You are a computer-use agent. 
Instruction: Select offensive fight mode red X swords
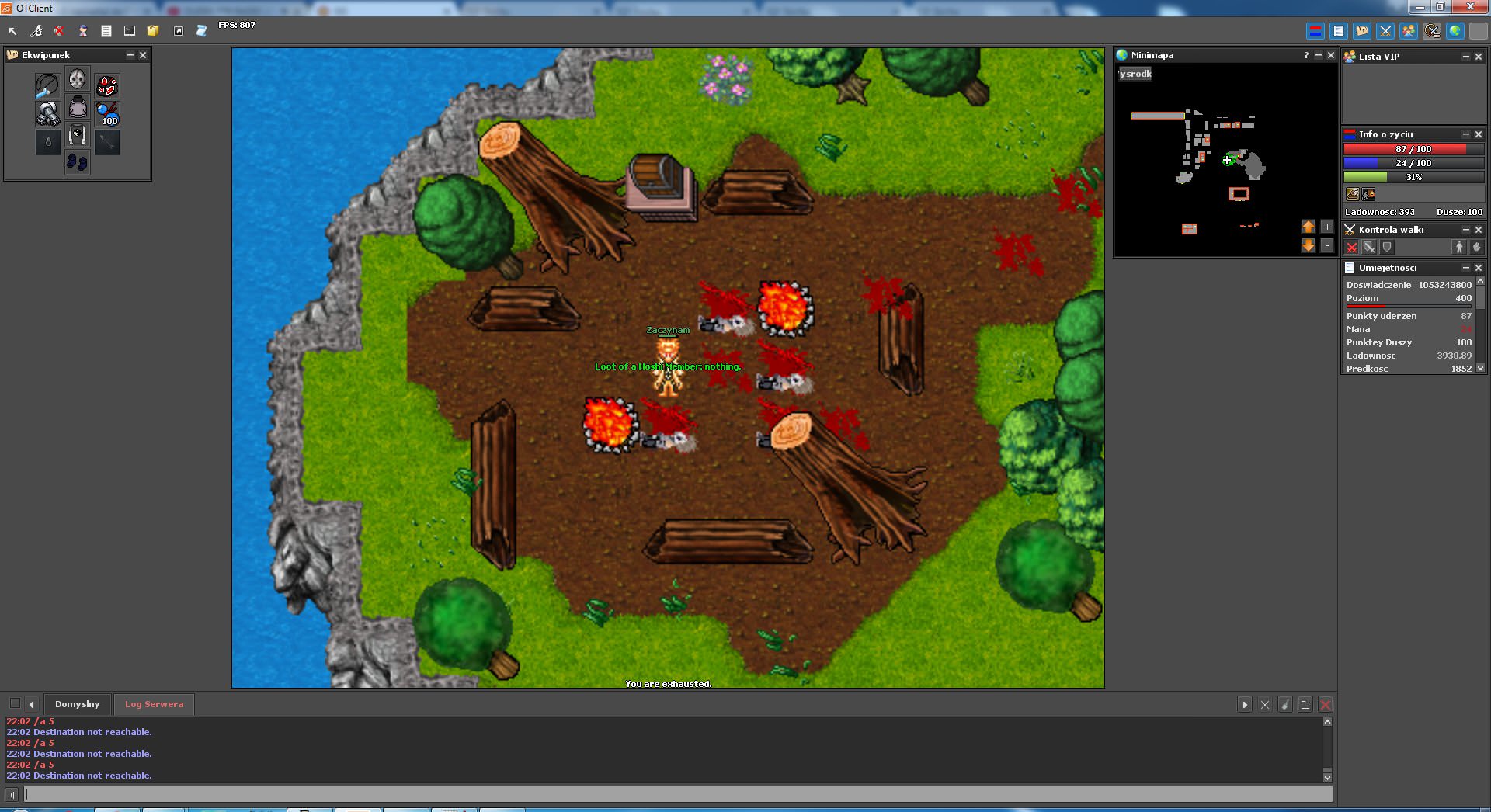[x=1352, y=247]
